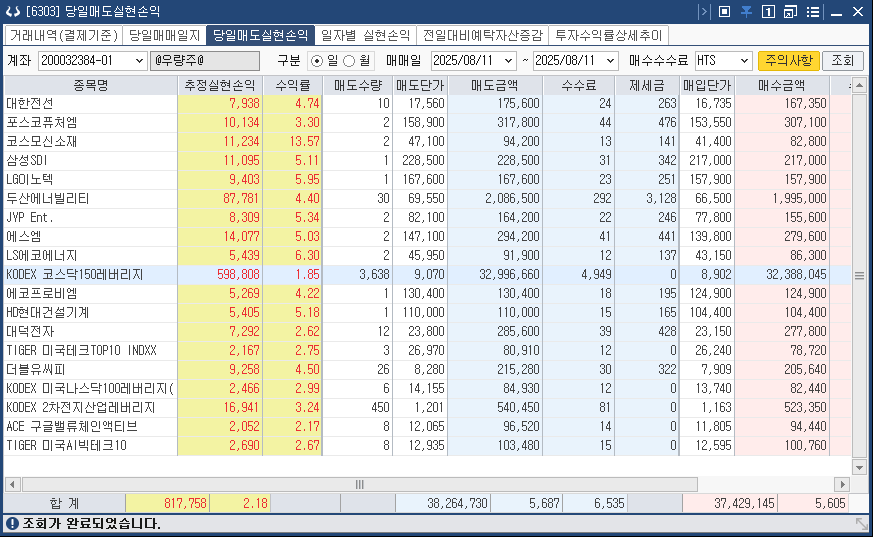Select the KODEX 2차전지산업레버리지 row name

tap(81, 407)
